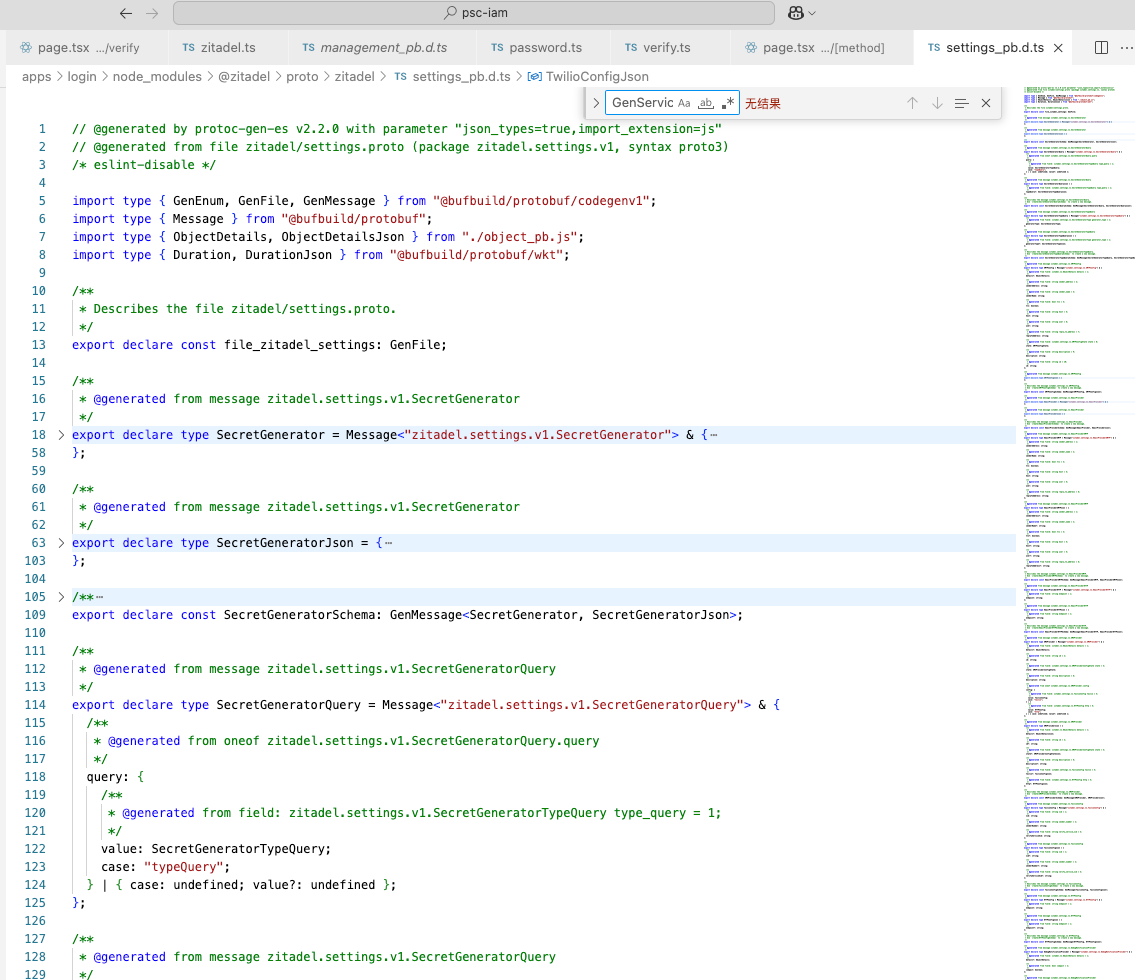
Task: Click the proto breadcrumb
Action: click(x=302, y=77)
